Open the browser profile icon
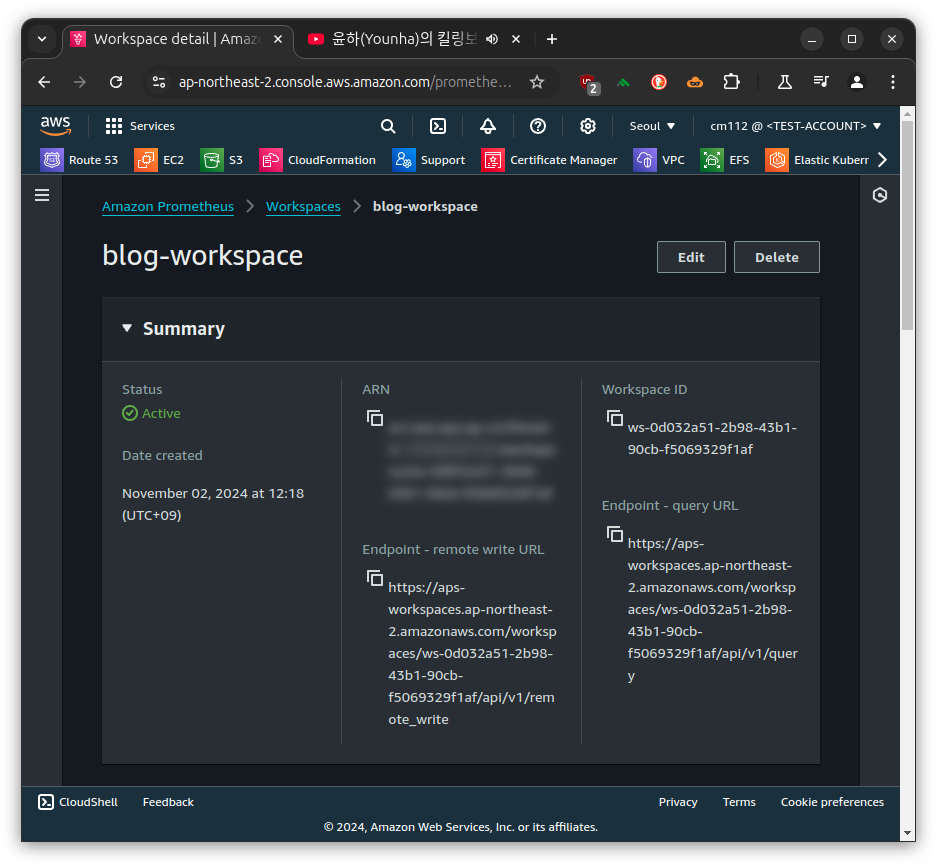 pos(857,82)
